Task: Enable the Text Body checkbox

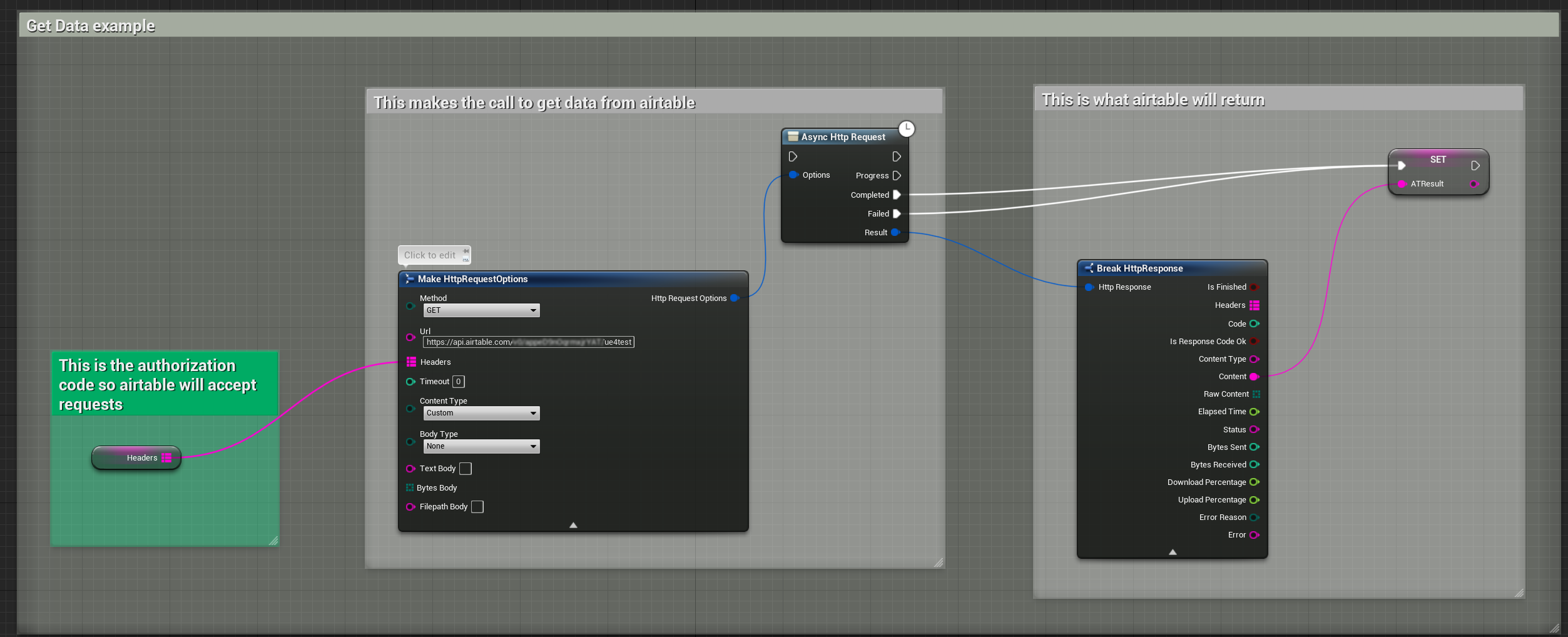Action: (465, 468)
